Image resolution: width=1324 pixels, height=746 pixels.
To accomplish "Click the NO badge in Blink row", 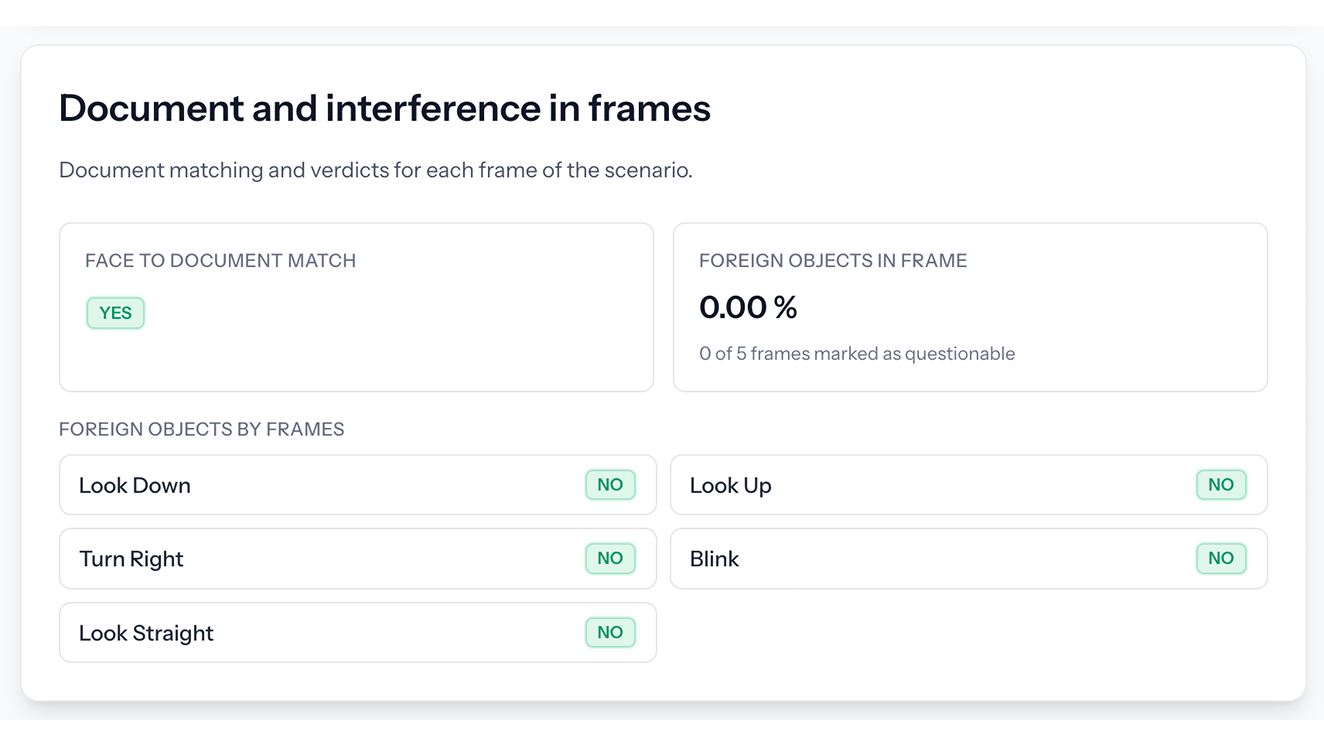I will click(1221, 559).
